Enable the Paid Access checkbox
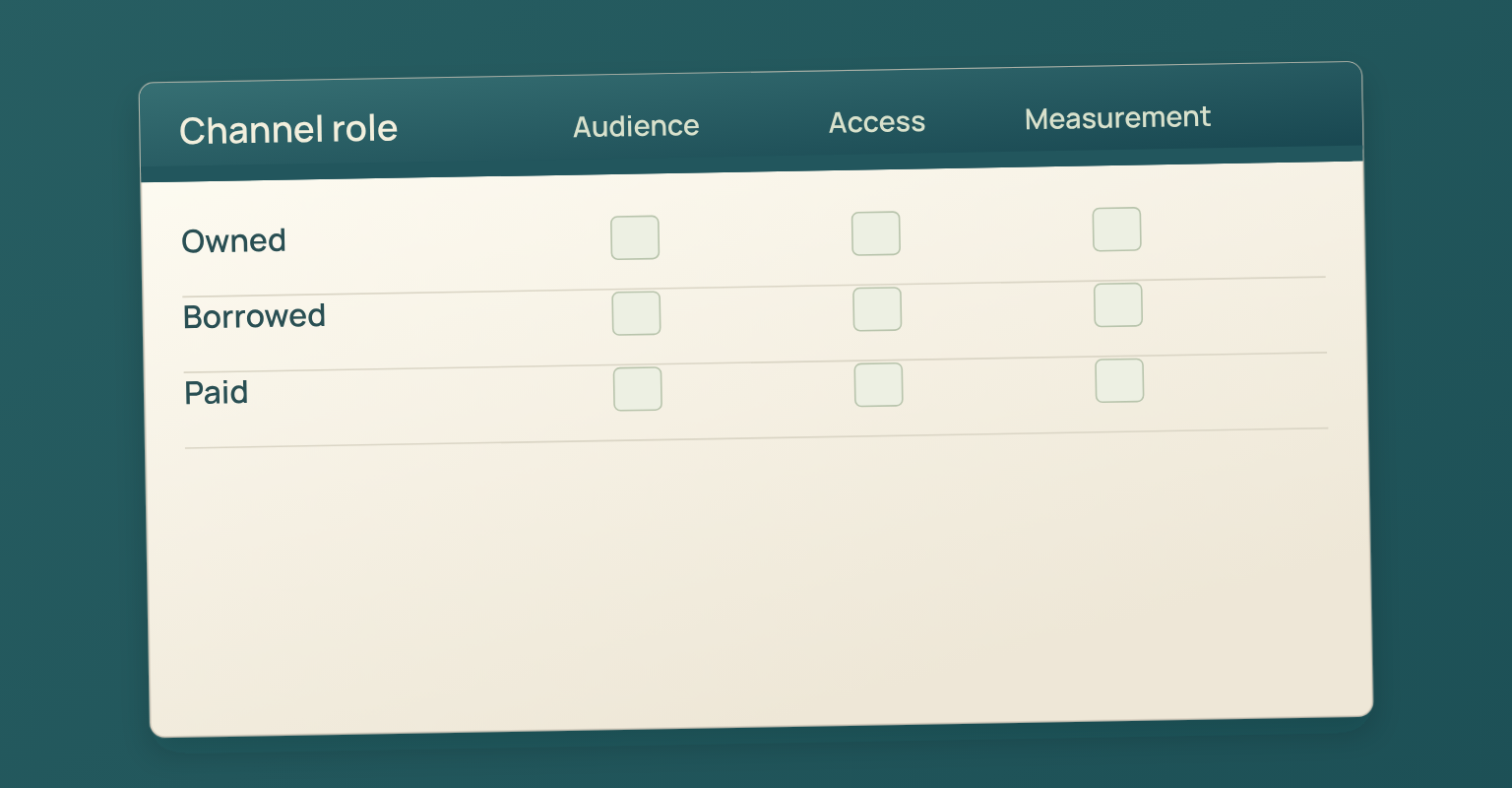Screen dimensions: 1512x788 click(879, 384)
